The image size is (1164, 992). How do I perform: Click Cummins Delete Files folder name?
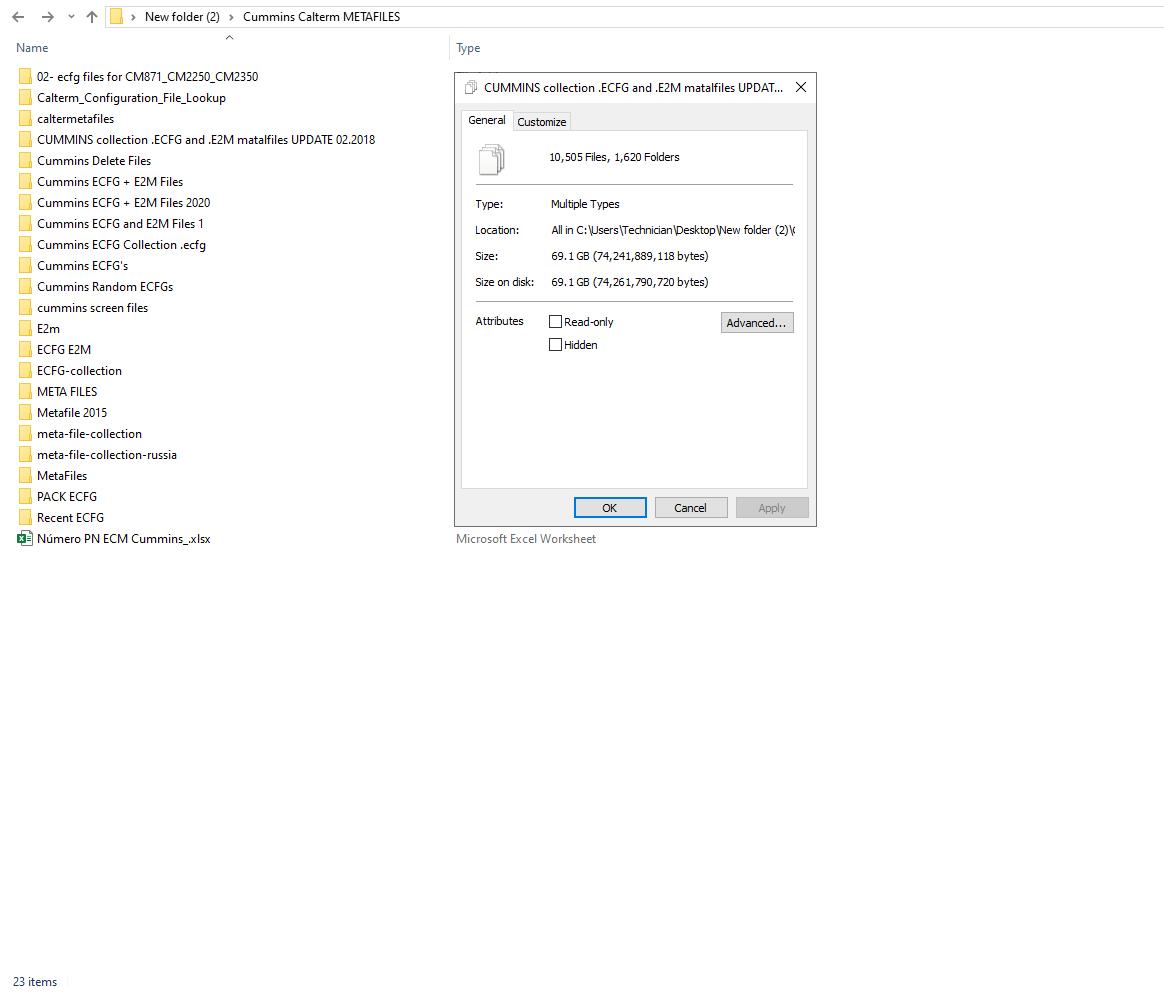(x=94, y=160)
